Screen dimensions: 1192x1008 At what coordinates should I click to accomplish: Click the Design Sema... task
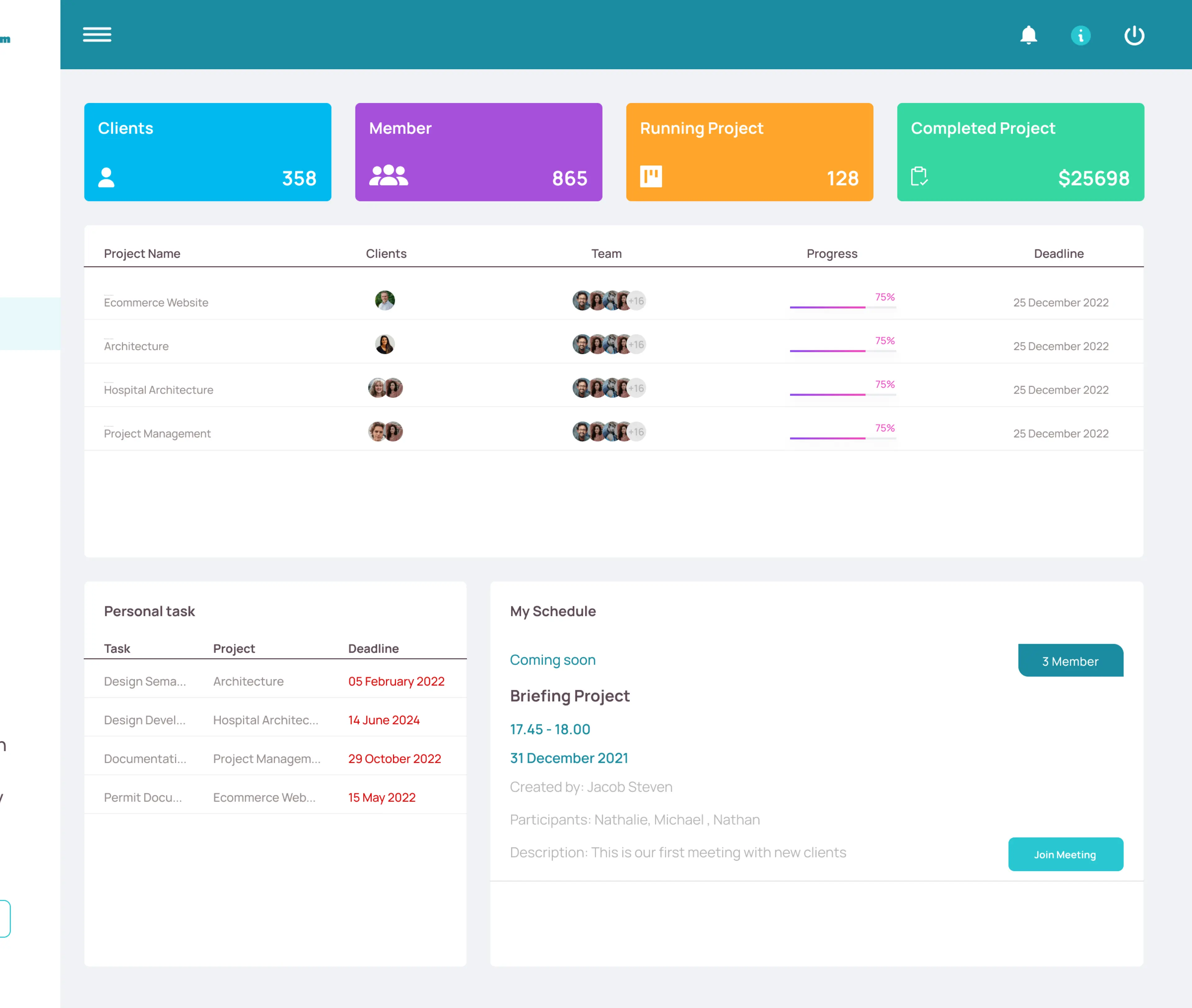[145, 681]
